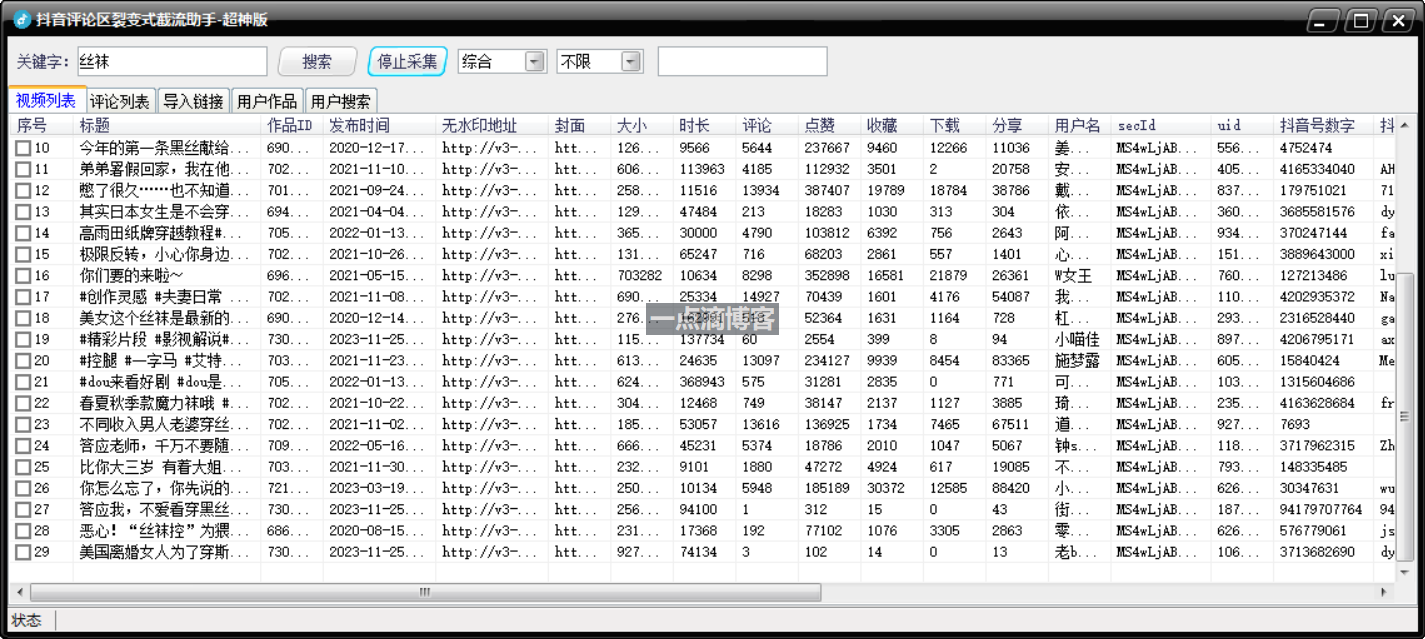
Task: Click the vertical scrollbar thumb
Action: coord(1403,416)
